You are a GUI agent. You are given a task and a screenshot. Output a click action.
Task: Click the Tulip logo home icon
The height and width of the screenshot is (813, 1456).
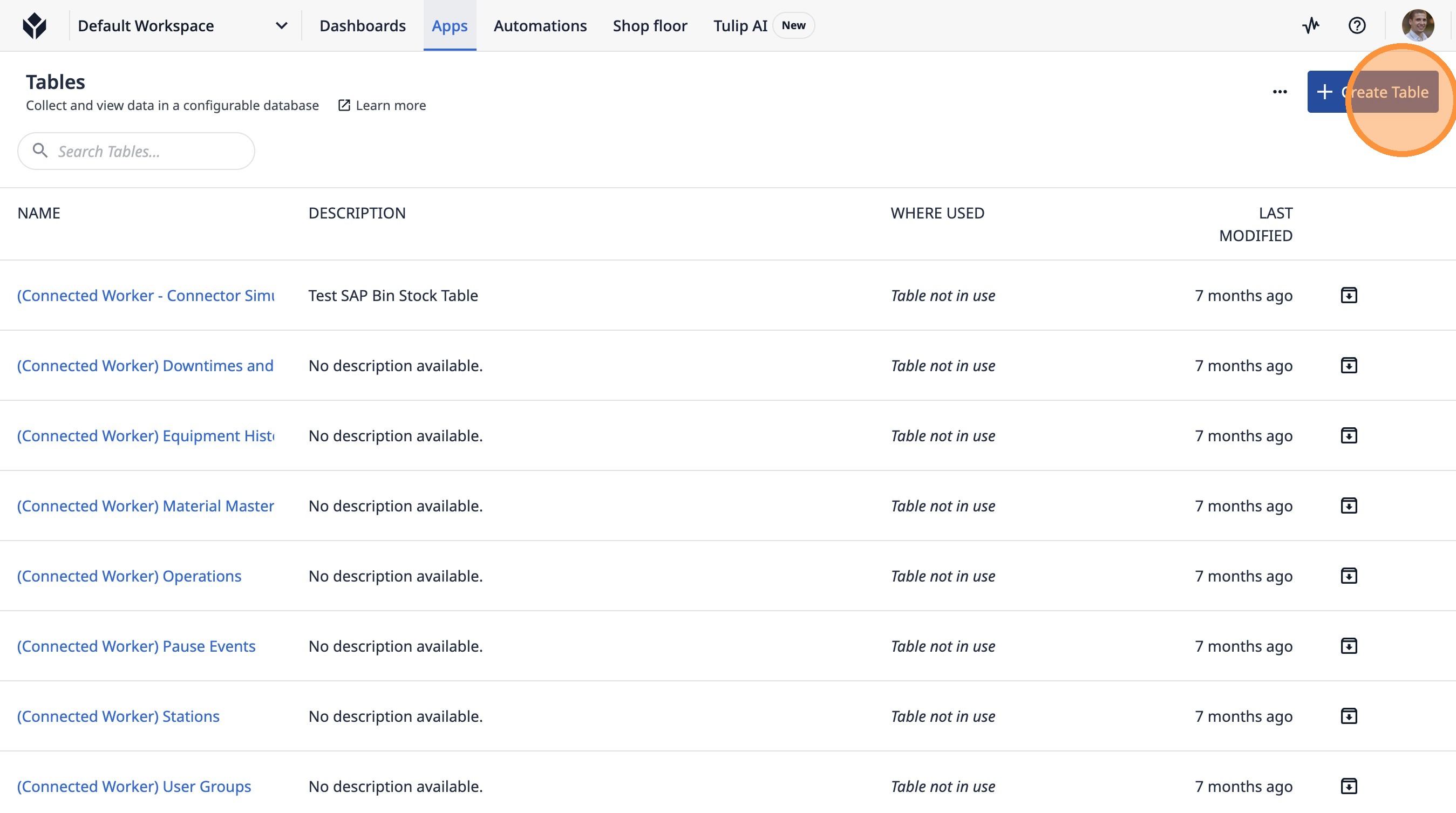(35, 26)
